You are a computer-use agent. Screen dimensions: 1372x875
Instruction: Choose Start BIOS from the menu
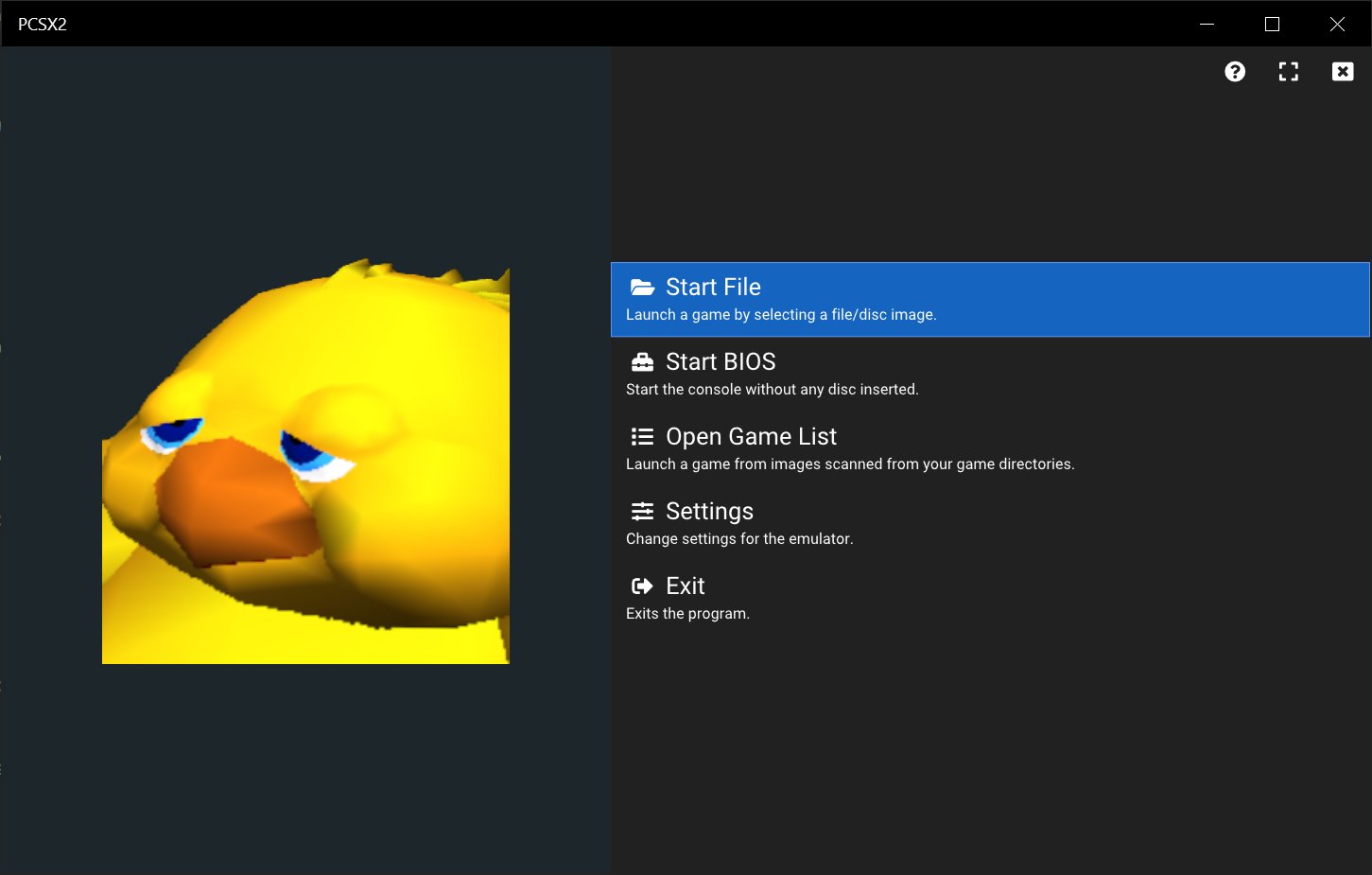pos(990,374)
